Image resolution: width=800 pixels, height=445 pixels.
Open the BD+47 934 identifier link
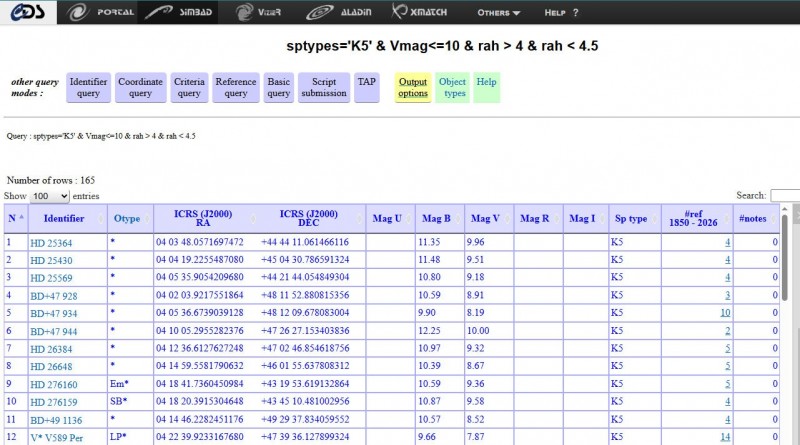point(54,313)
